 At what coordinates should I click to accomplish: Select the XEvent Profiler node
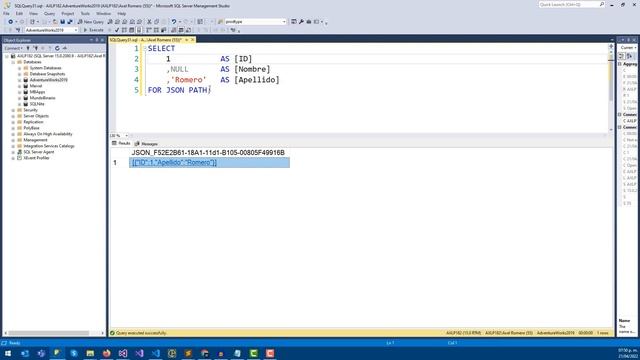tap(36, 158)
